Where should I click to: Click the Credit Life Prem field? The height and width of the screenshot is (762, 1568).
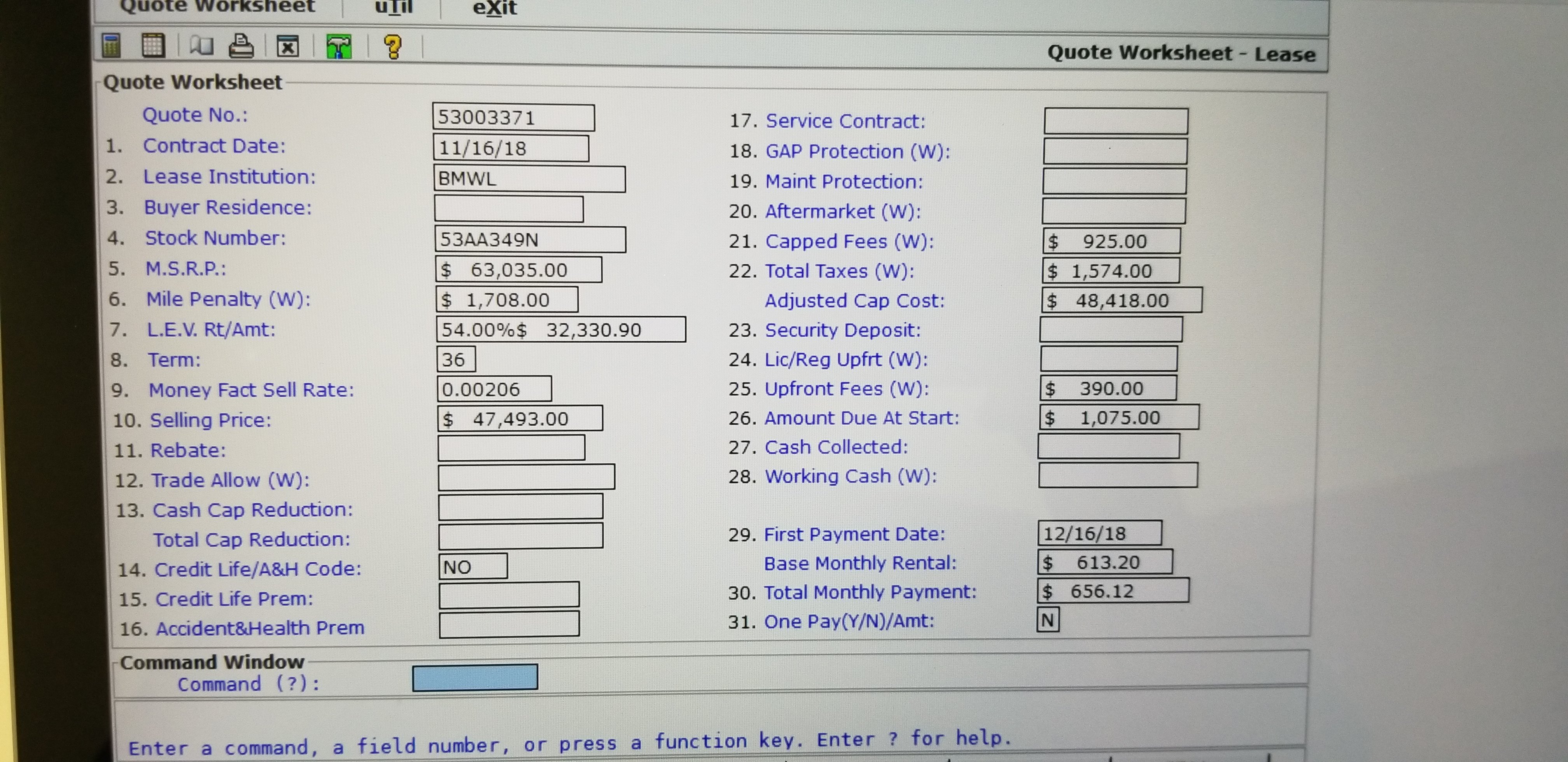(x=509, y=594)
